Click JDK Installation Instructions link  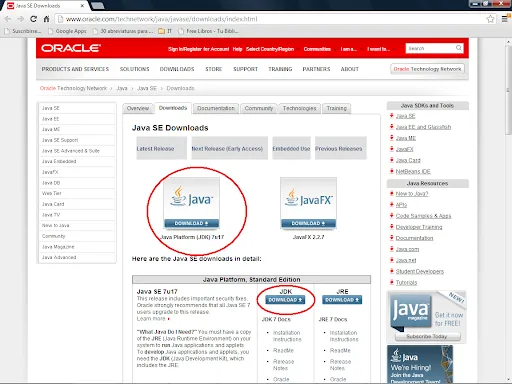287,336
